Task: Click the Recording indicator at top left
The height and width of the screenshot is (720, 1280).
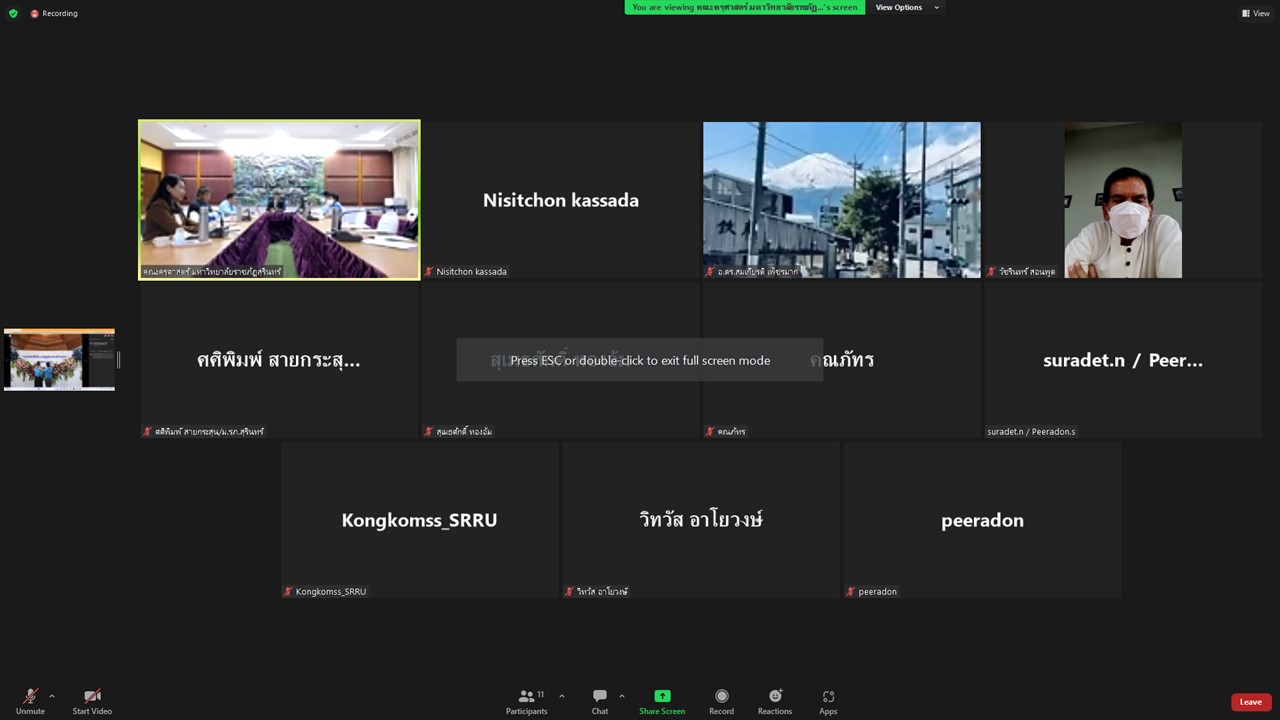Action: (x=54, y=13)
